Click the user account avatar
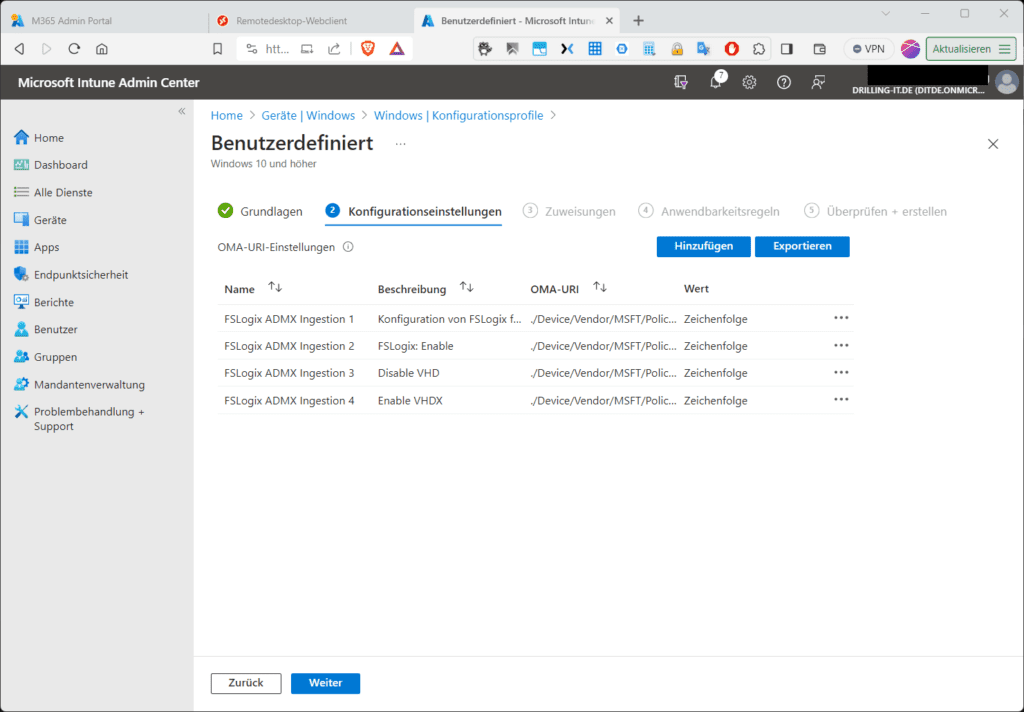The image size is (1024, 712). tap(1006, 82)
